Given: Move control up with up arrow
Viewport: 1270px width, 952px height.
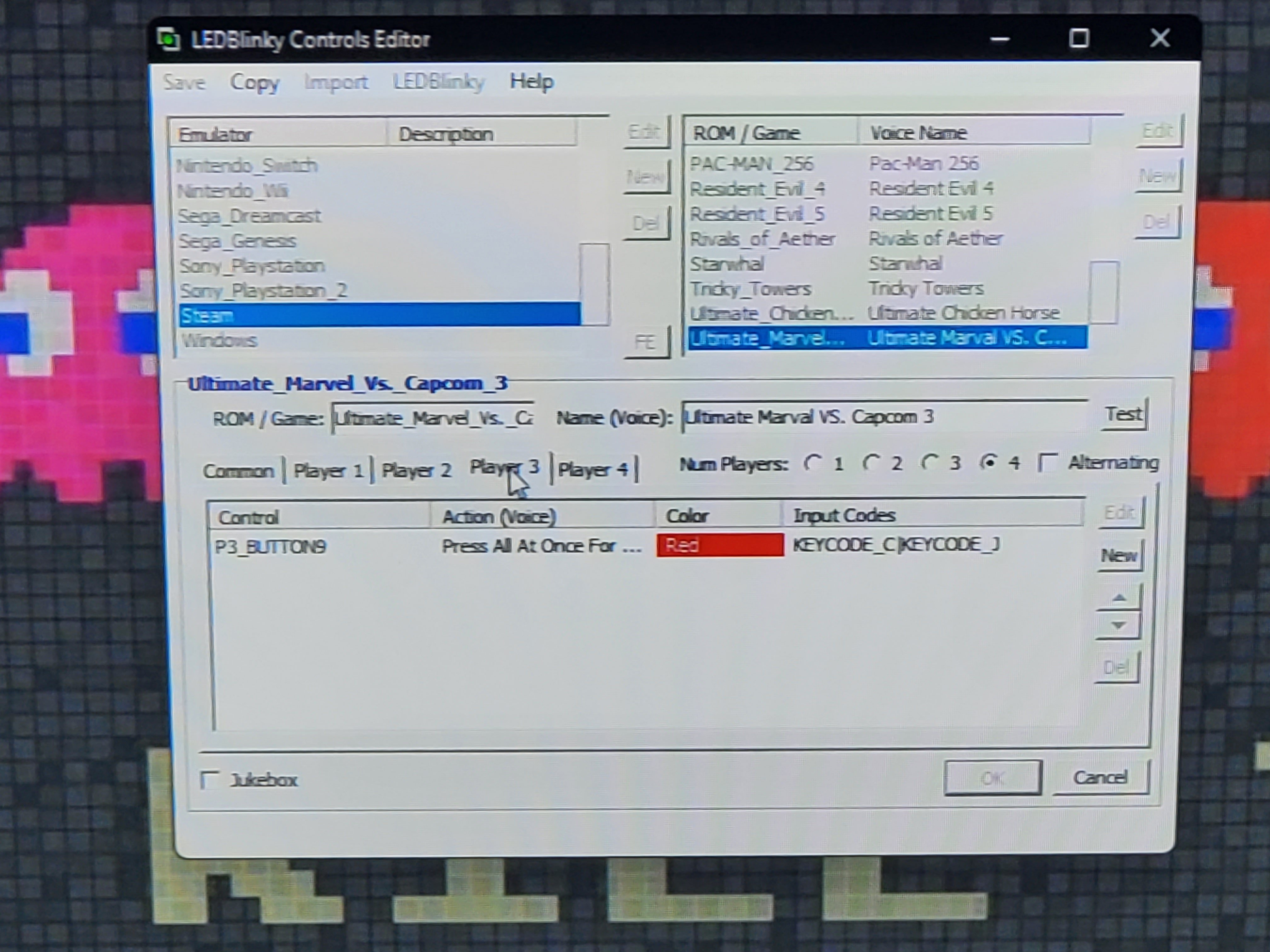Looking at the screenshot, I should coord(1118,598).
